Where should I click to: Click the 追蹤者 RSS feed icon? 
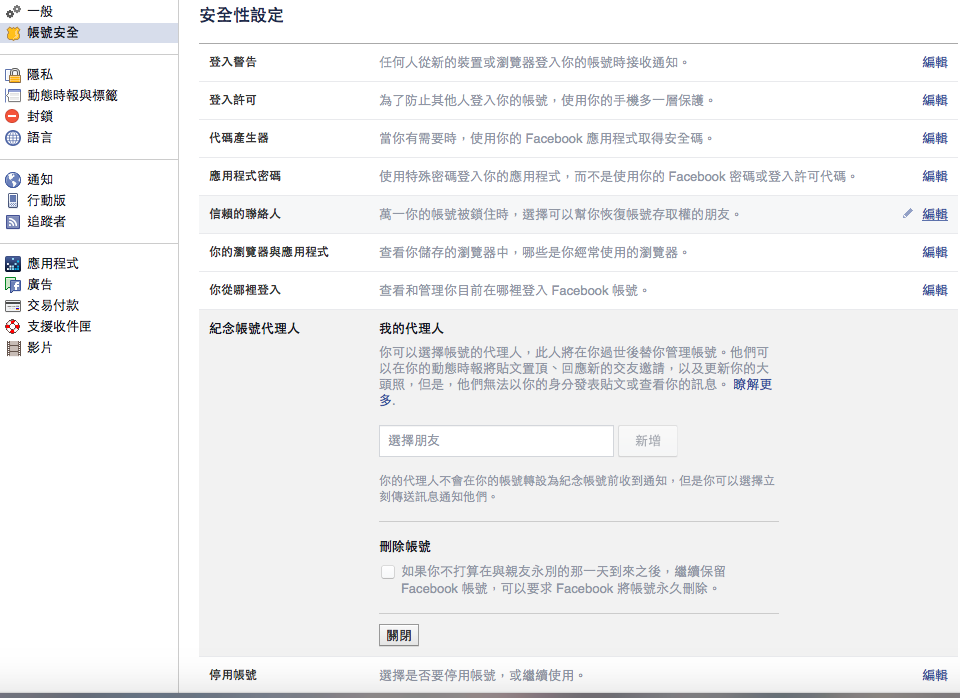(13, 222)
